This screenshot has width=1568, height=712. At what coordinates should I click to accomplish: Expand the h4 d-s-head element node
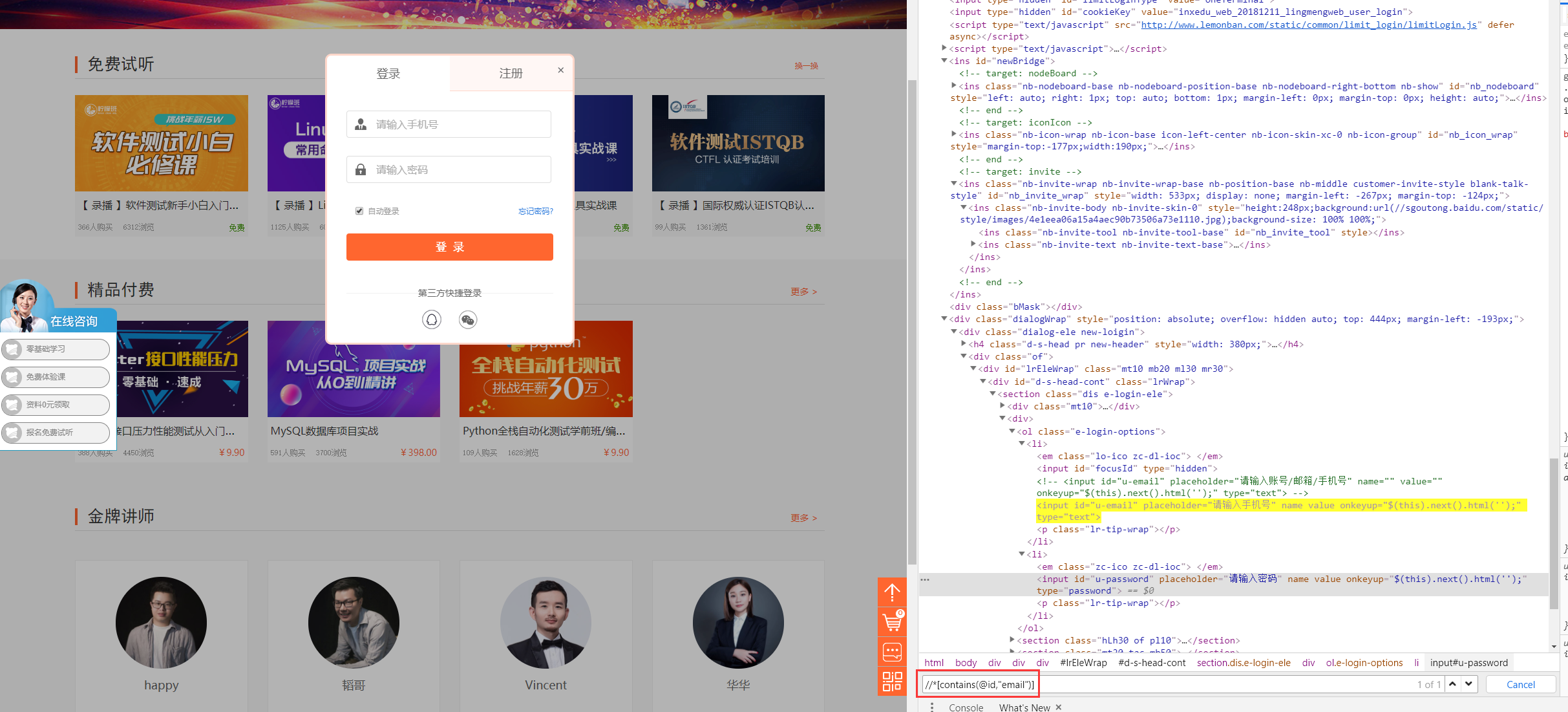(964, 344)
